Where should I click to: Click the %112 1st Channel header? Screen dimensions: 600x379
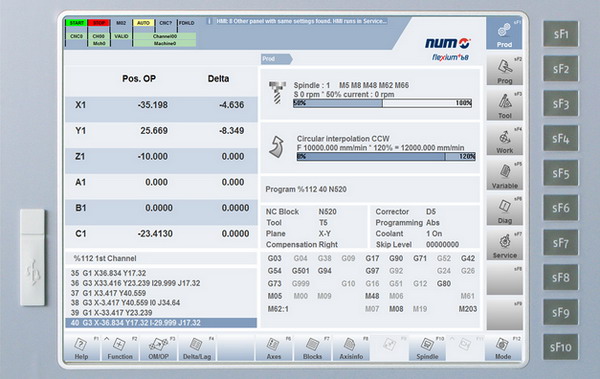click(x=161, y=258)
